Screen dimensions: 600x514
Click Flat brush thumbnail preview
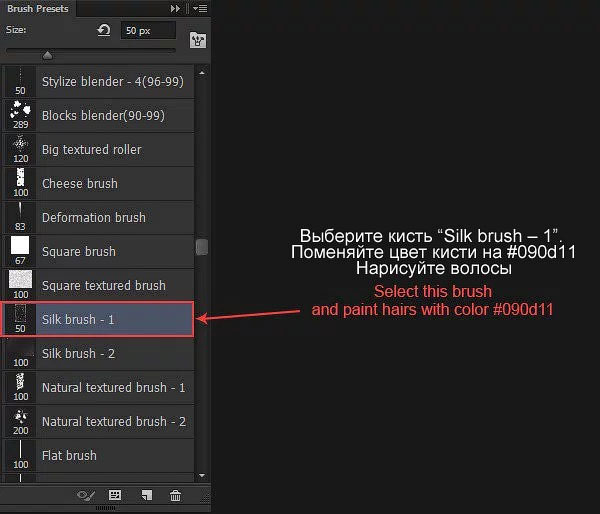coord(20,456)
